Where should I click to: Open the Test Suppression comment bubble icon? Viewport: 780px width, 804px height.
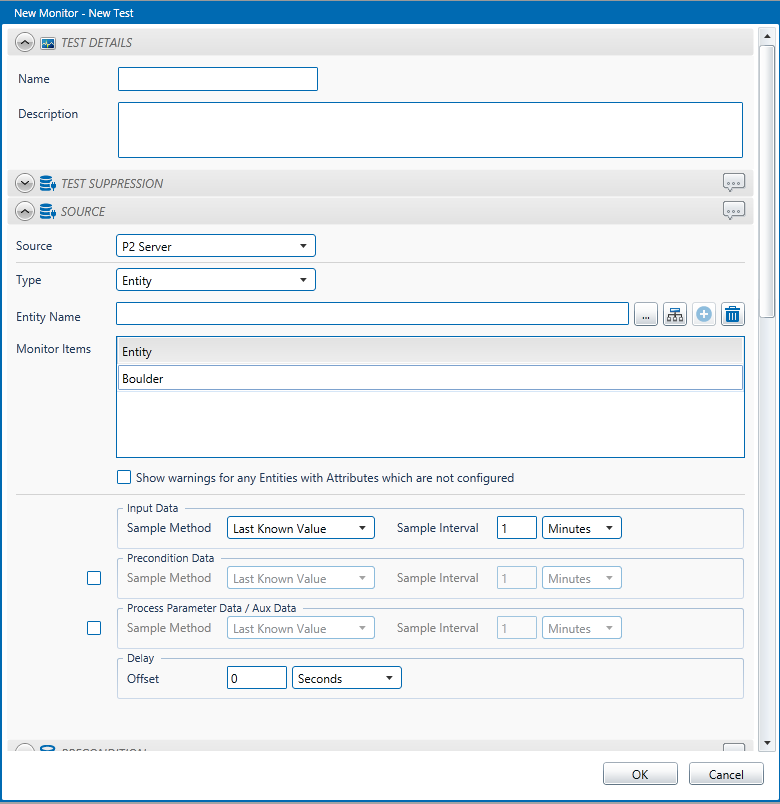pos(734,183)
